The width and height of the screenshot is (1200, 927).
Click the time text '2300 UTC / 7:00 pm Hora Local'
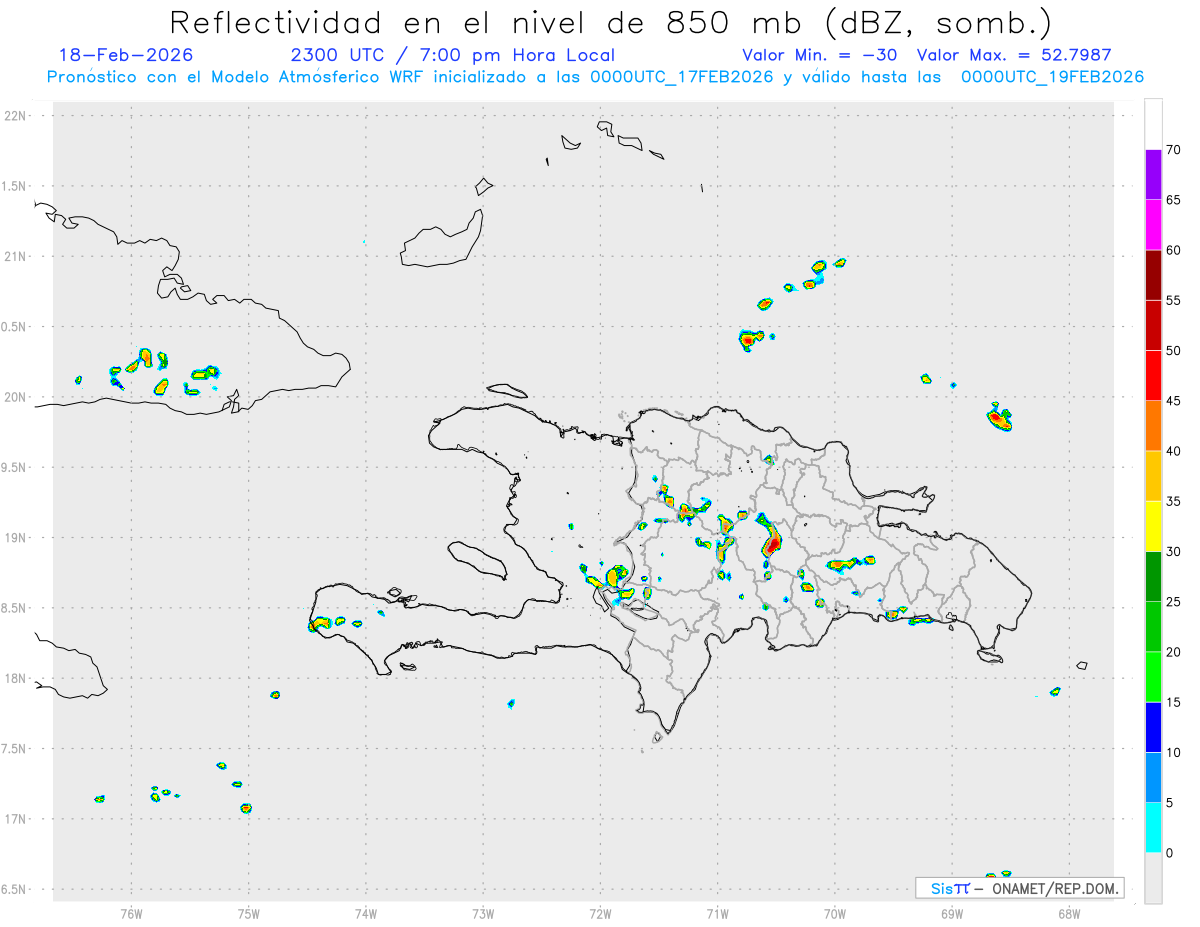tap(453, 55)
